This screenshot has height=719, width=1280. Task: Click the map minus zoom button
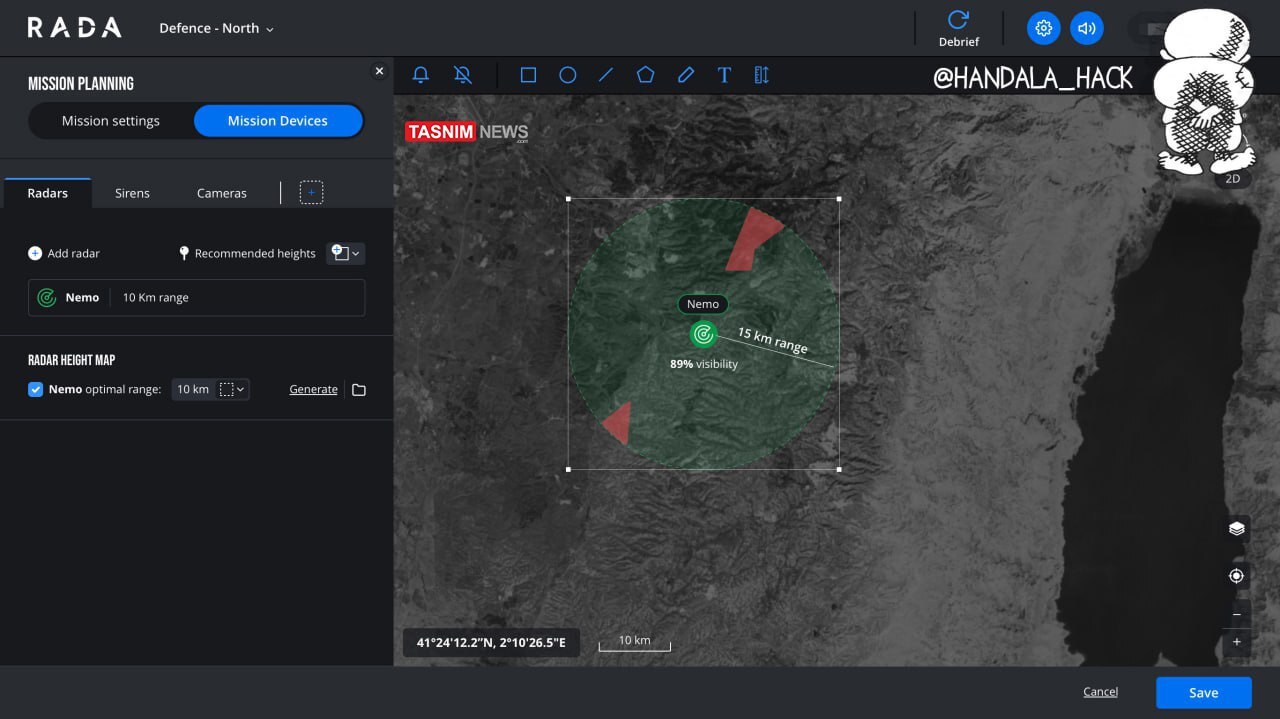pos(1237,614)
